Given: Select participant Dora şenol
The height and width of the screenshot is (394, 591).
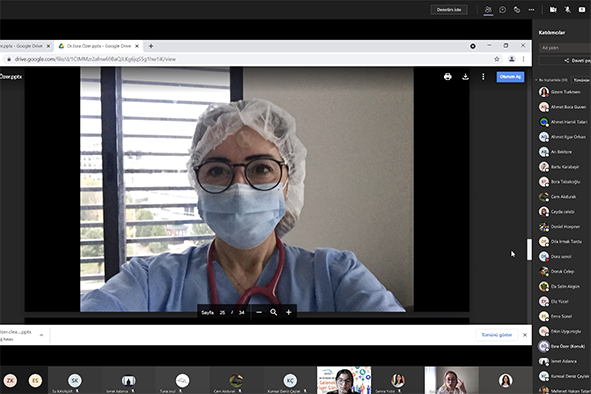Looking at the screenshot, I should pyautogui.click(x=563, y=256).
